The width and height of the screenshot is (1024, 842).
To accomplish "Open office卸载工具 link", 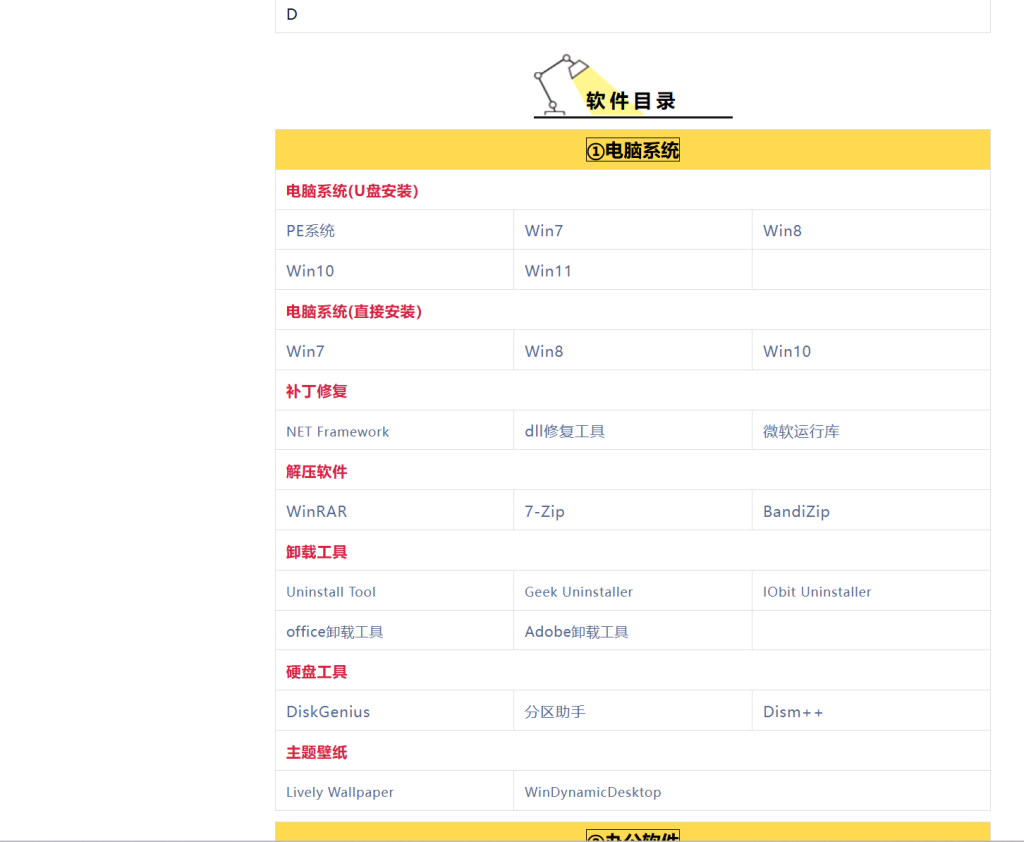I will [x=335, y=632].
